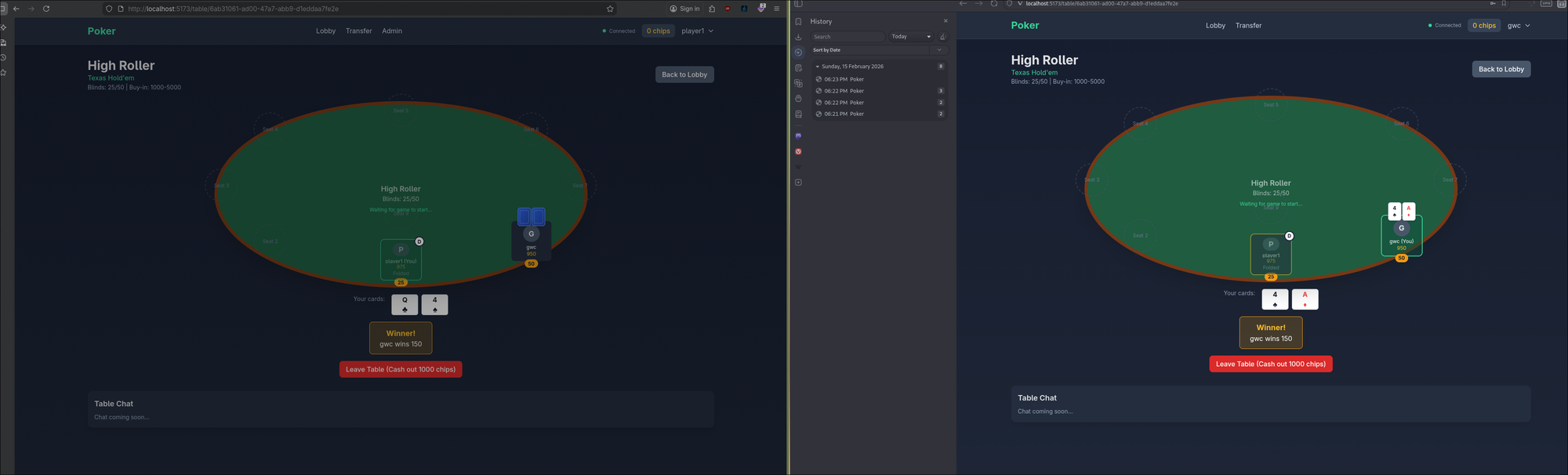The height and width of the screenshot is (475, 1568).
Task: Open Bookmarks panel in Vivaldi sidebar
Action: coord(798,21)
